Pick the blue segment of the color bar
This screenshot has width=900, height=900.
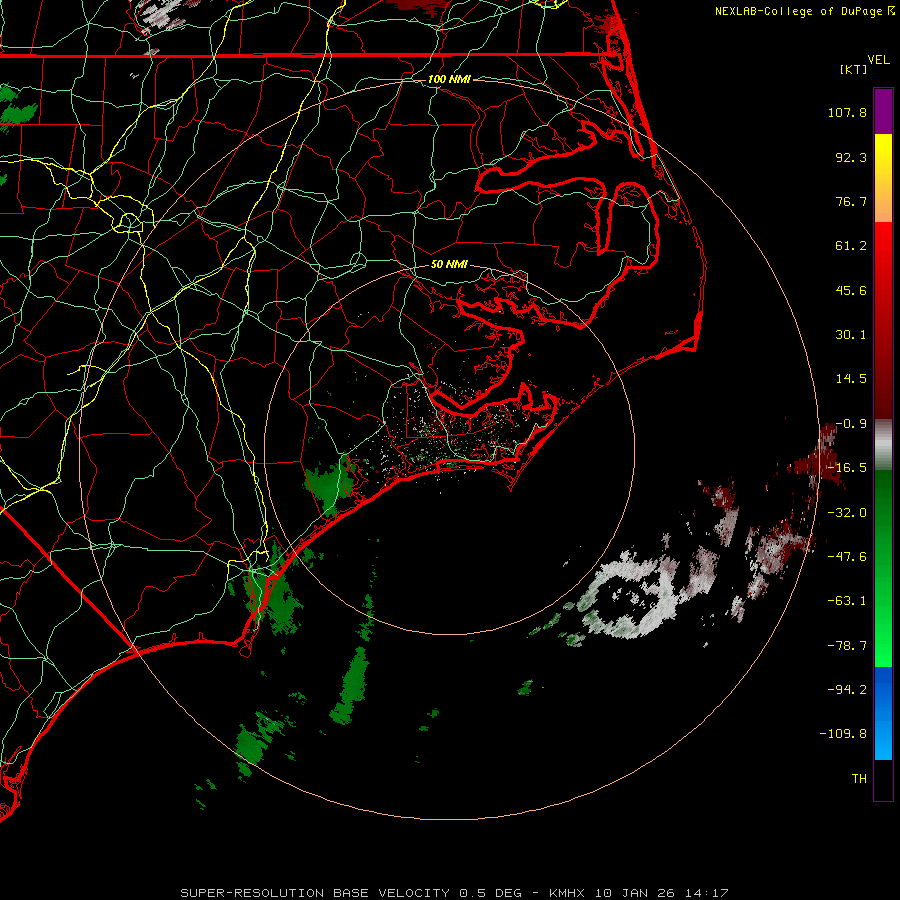pyautogui.click(x=883, y=713)
